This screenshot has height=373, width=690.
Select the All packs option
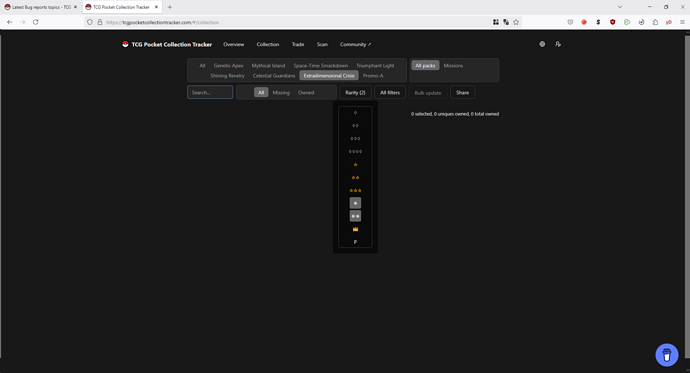point(425,66)
